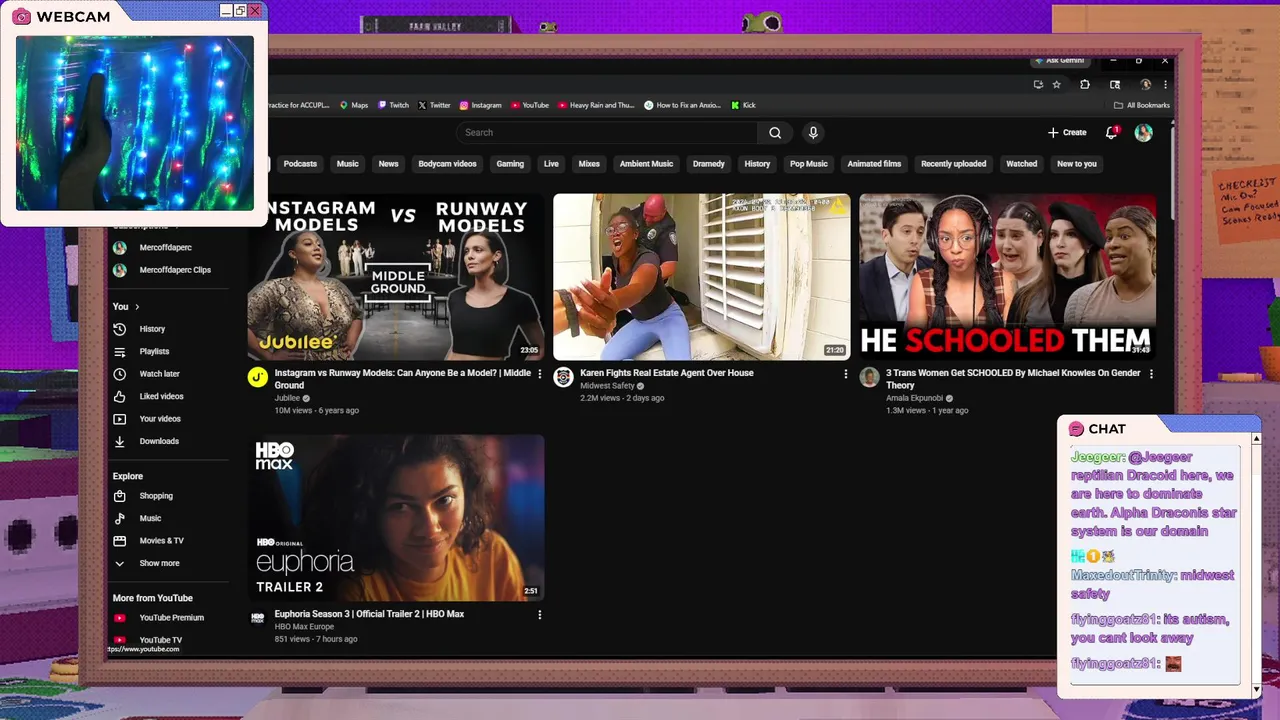Expand the You section chevron
This screenshot has height=720, width=1280.
pos(137,307)
